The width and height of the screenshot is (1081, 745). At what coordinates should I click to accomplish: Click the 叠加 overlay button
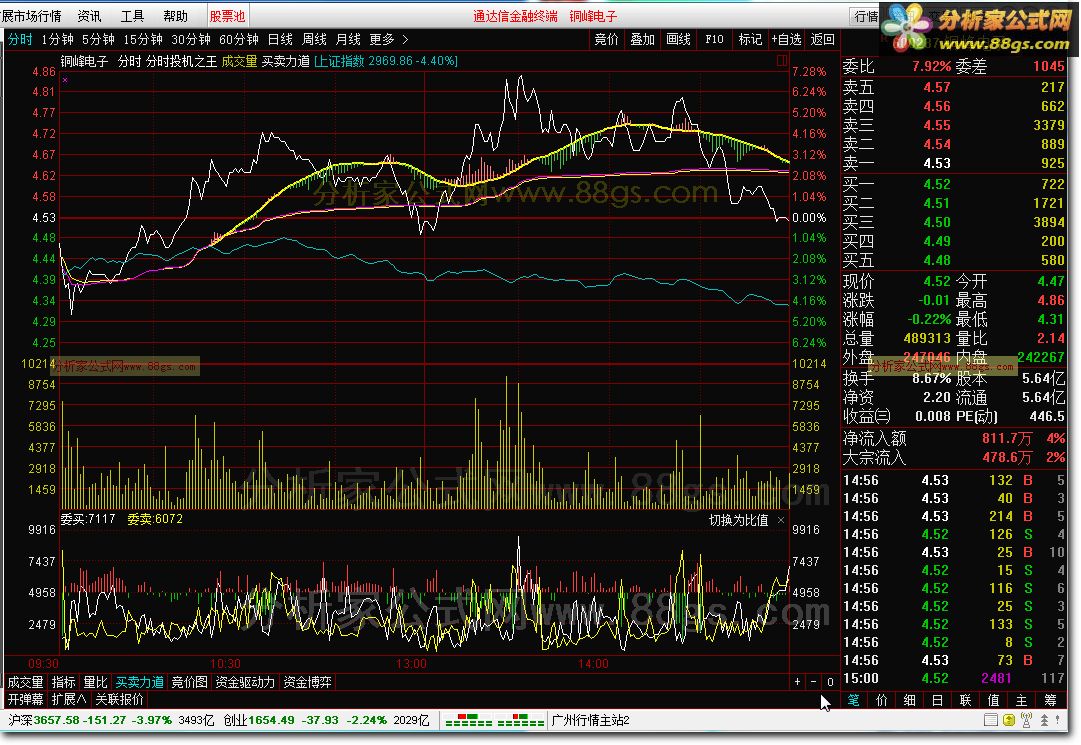pos(643,39)
